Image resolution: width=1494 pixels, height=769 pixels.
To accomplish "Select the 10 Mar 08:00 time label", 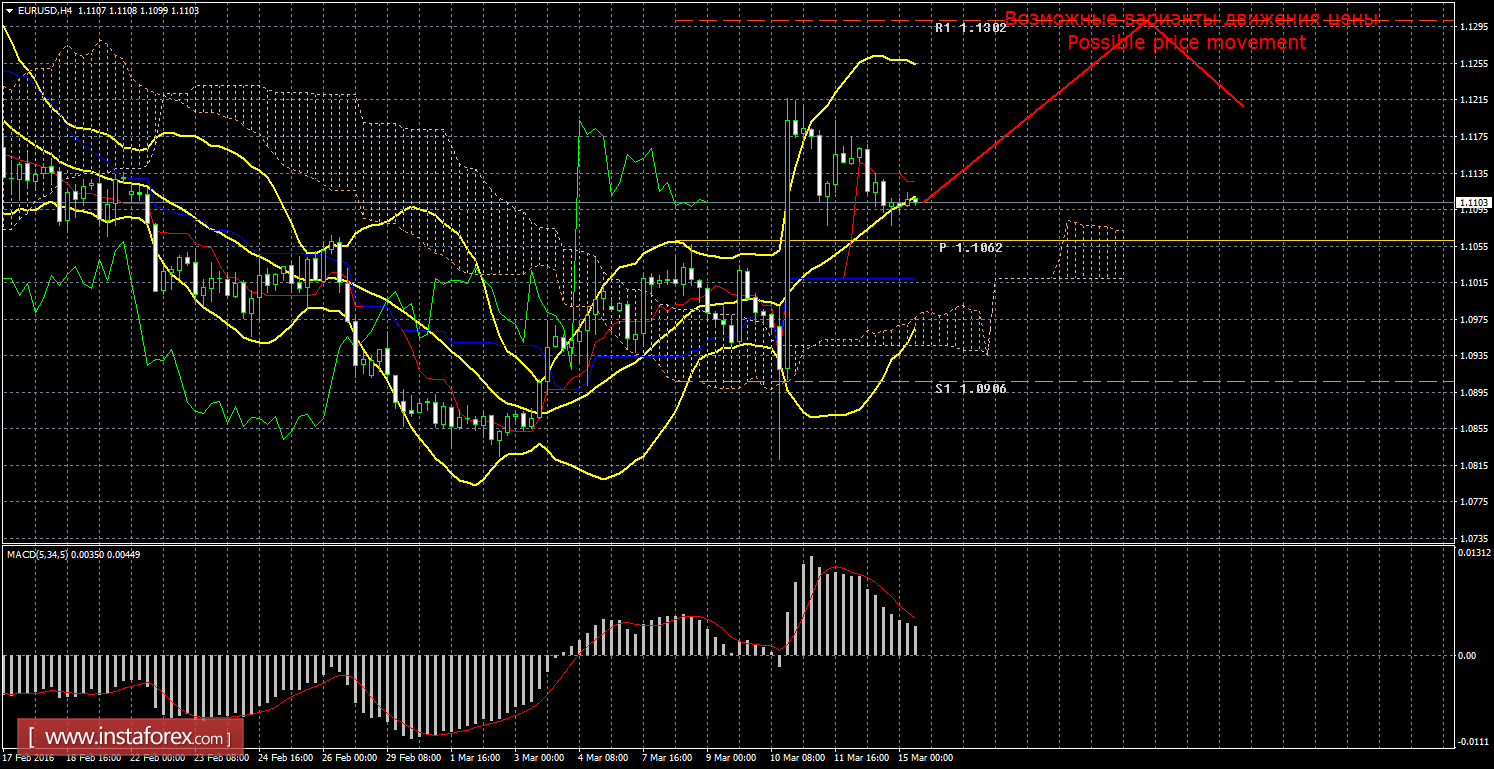I will [798, 759].
